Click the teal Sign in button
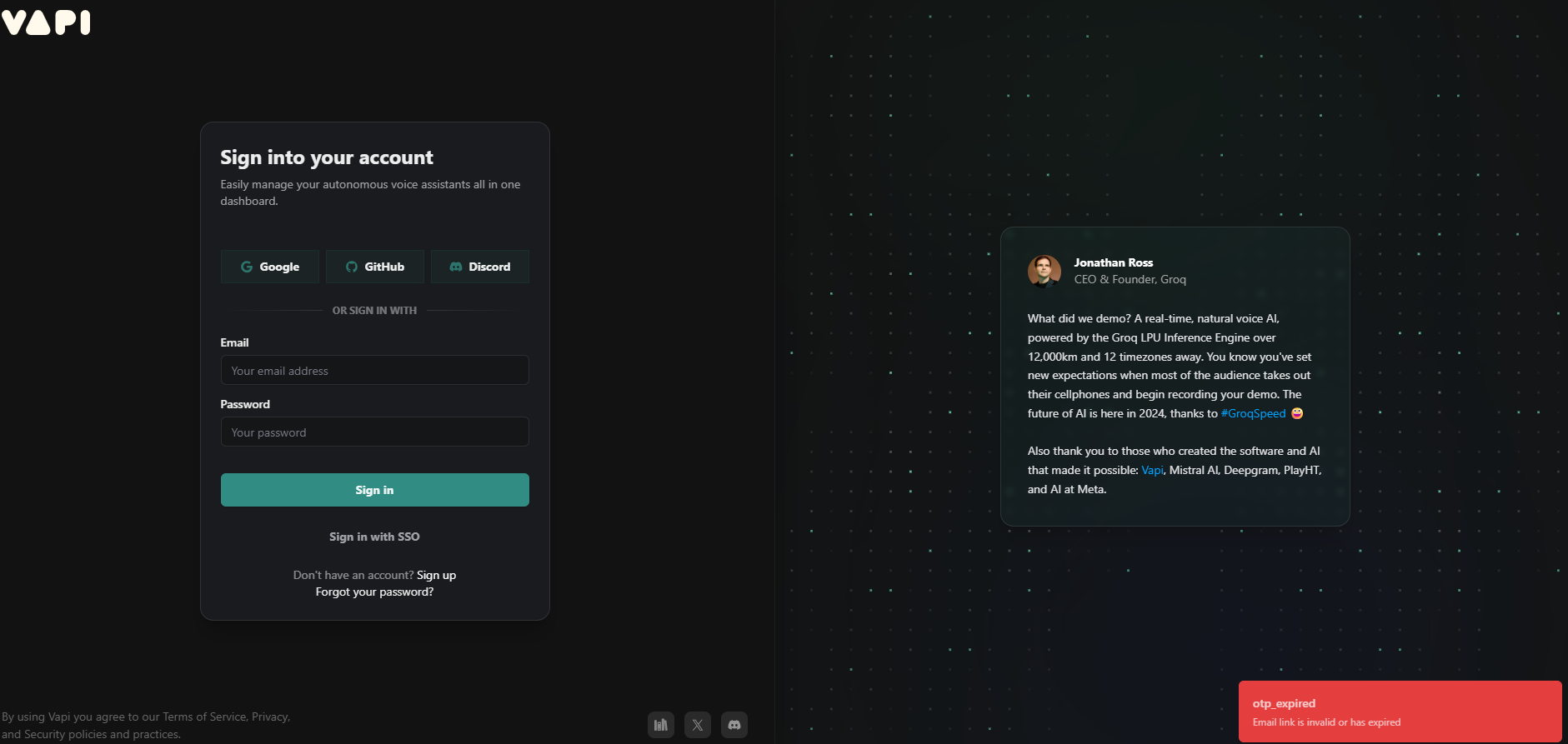This screenshot has height=744, width=1568. [x=375, y=490]
